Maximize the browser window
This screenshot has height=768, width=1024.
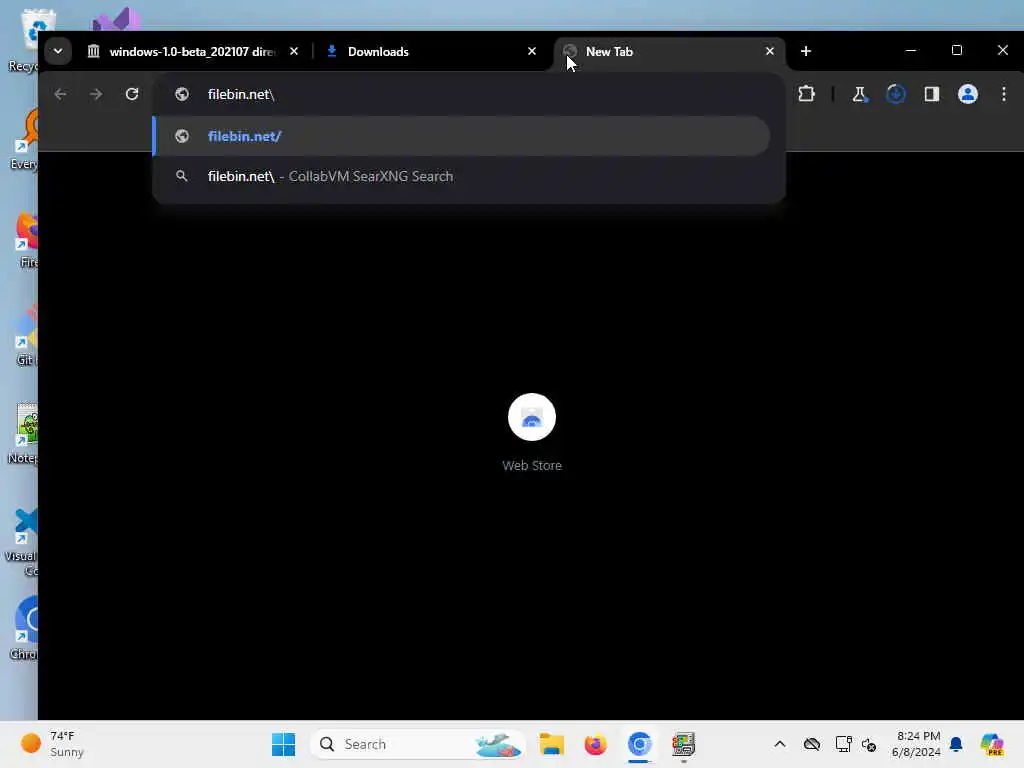pyautogui.click(x=957, y=50)
